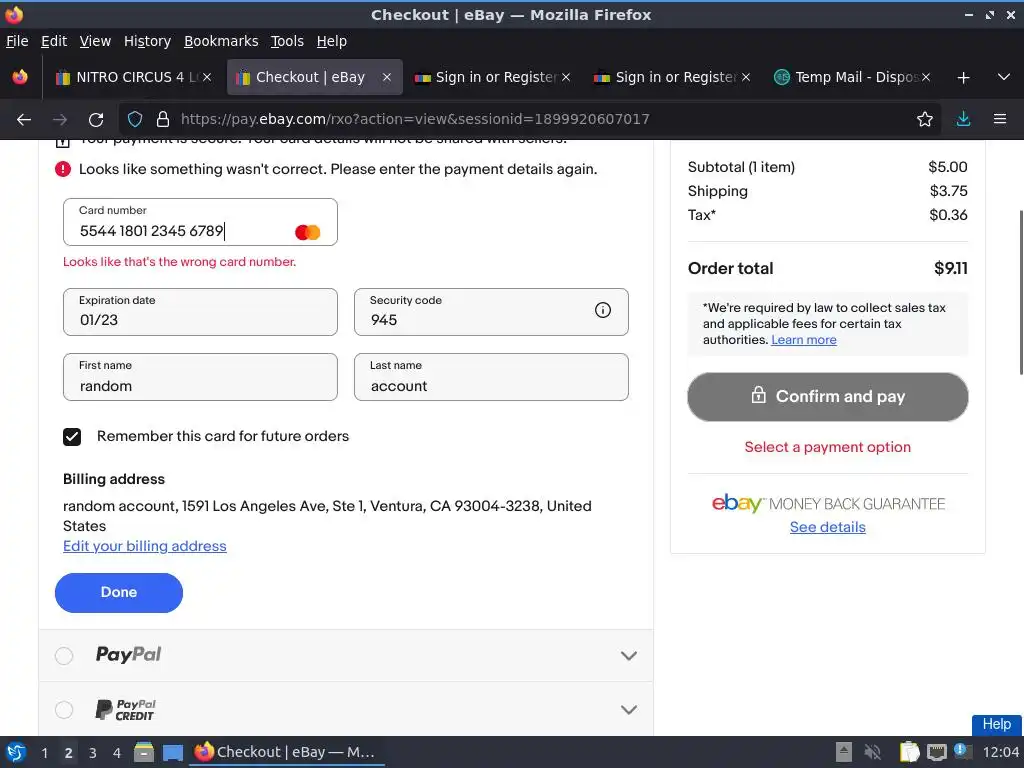Click the Mastercard logo in card field

(x=308, y=232)
